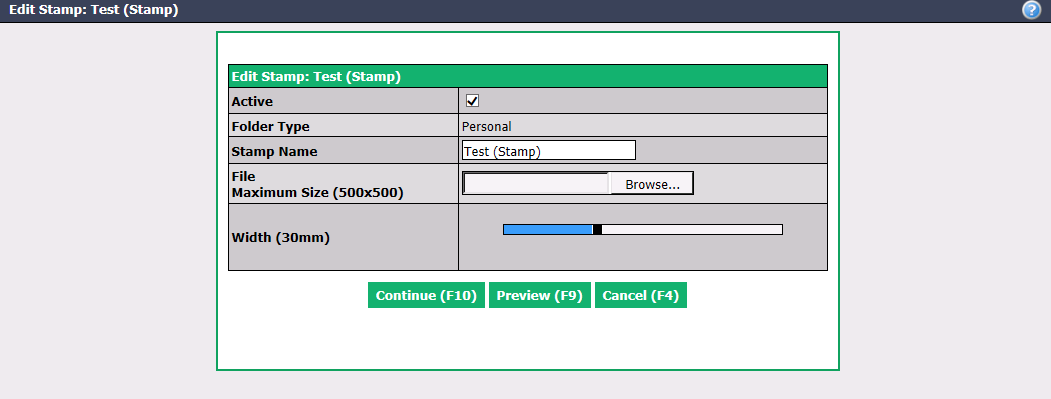Click the blue filled part of the Width slider
This screenshot has height=399, width=1051.
pos(548,229)
